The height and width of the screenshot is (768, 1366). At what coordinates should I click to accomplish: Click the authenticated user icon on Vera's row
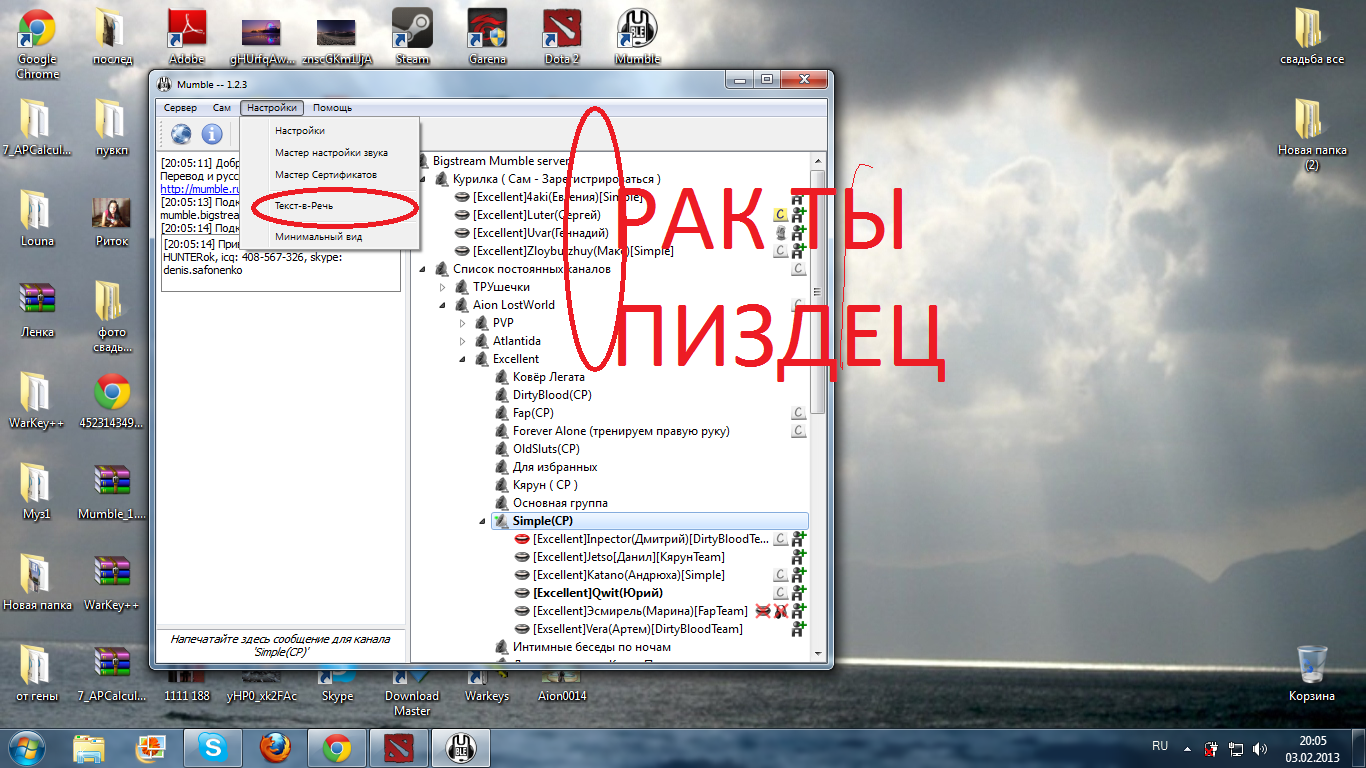(x=799, y=628)
